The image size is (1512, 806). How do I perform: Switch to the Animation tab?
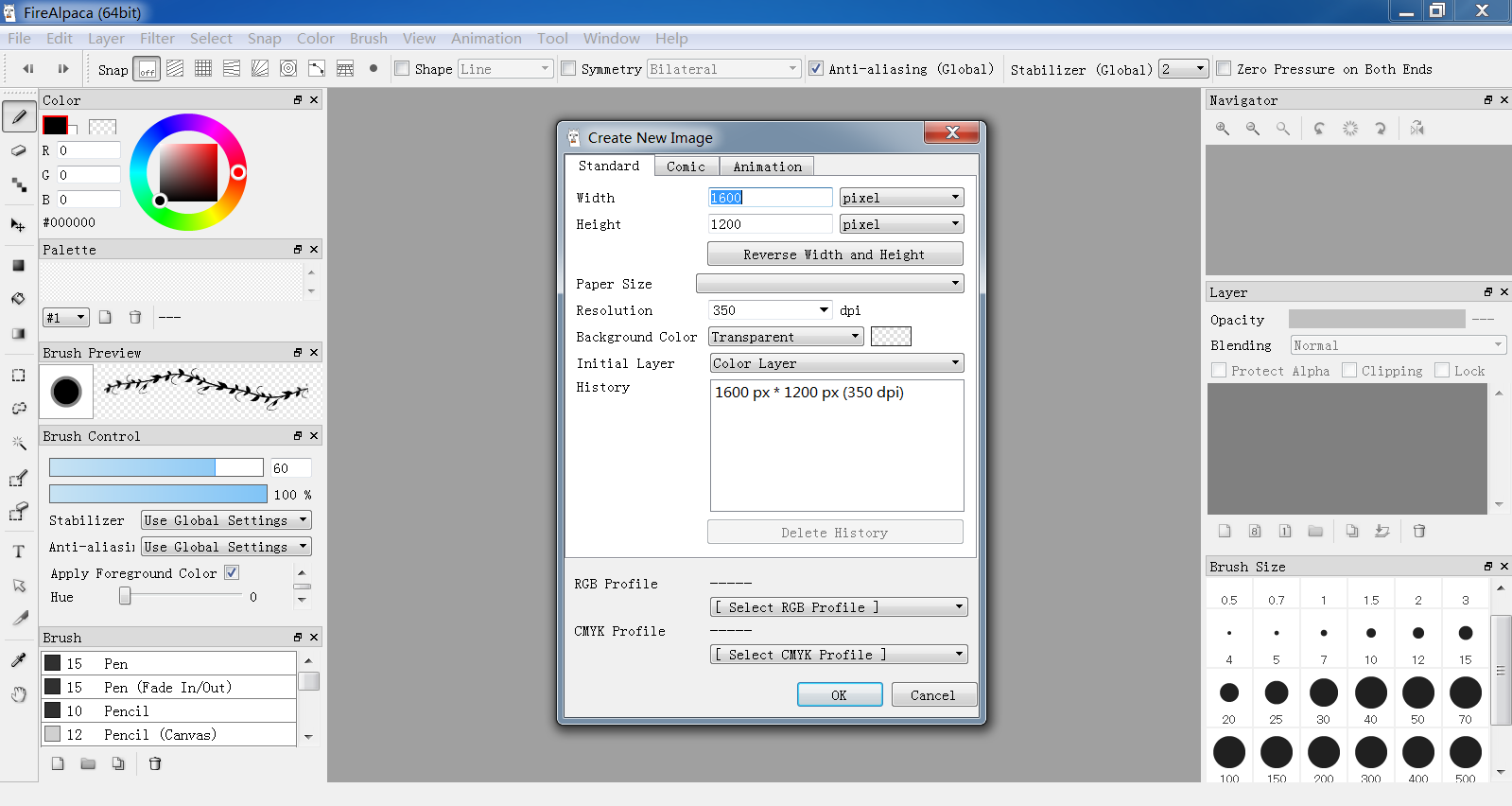point(767,166)
